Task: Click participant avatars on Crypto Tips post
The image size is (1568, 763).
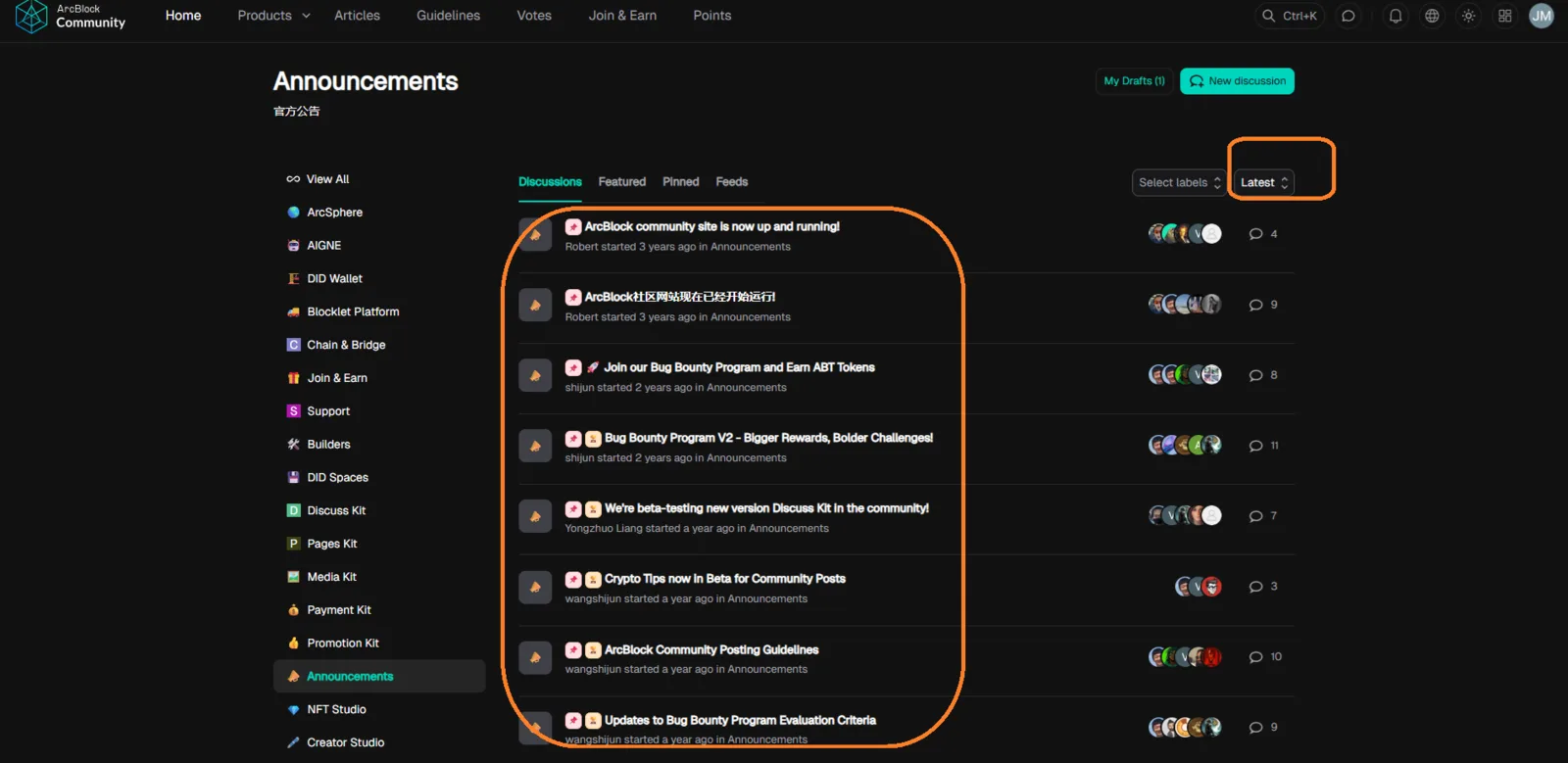Action: pos(1199,587)
